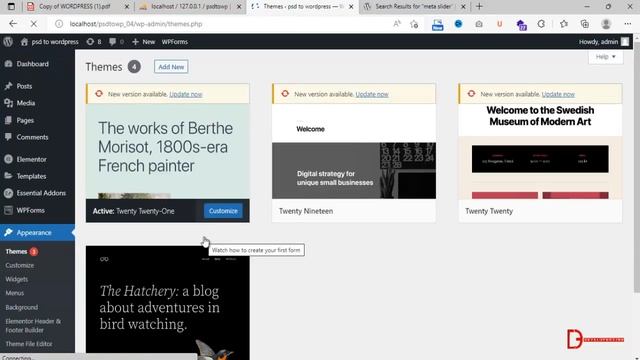The width and height of the screenshot is (640, 360).
Task: Open WPForms in the admin bar
Action: (x=175, y=42)
